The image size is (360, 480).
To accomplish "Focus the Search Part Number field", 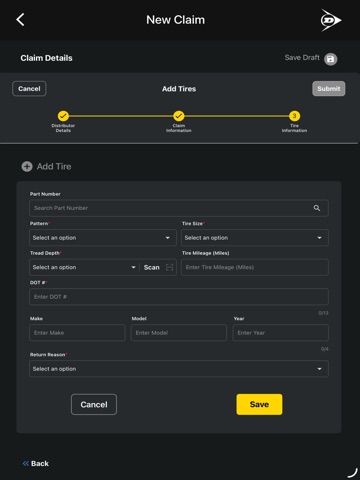I will [179, 208].
